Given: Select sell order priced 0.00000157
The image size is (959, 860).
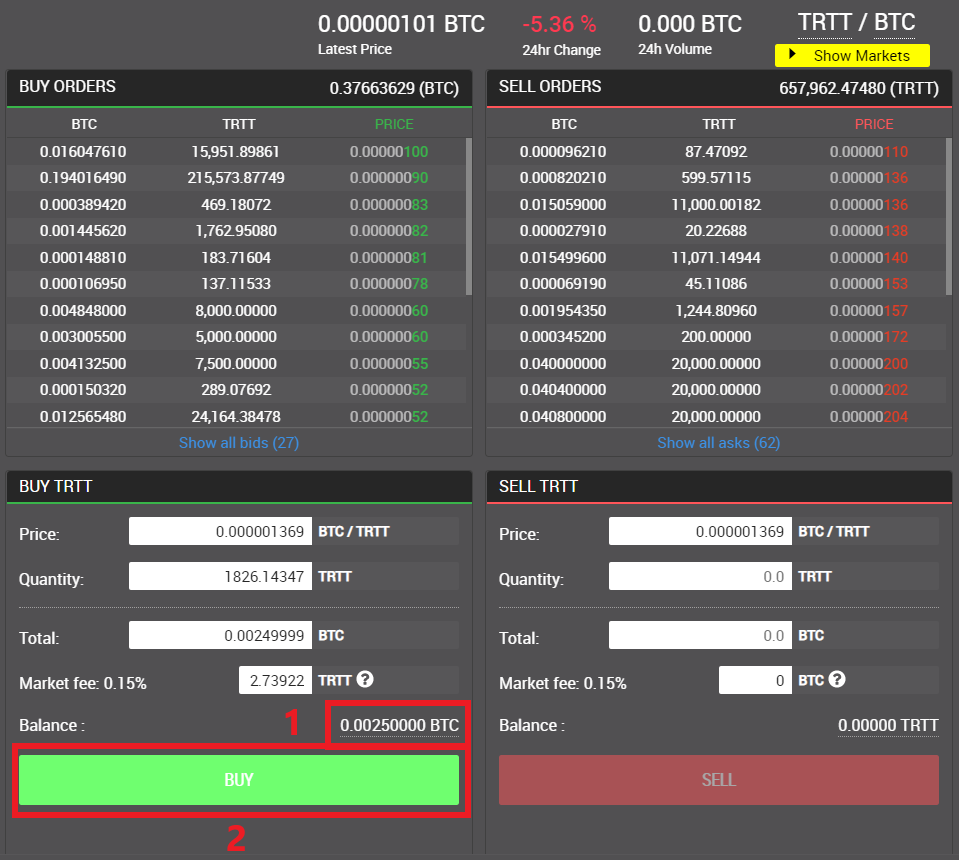Looking at the screenshot, I should tap(716, 311).
